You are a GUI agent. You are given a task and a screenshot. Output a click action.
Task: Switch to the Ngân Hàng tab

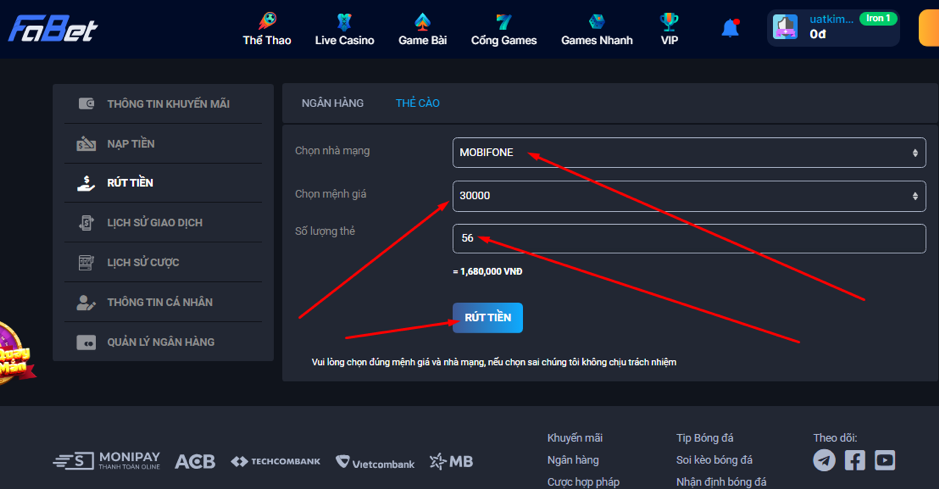(332, 103)
